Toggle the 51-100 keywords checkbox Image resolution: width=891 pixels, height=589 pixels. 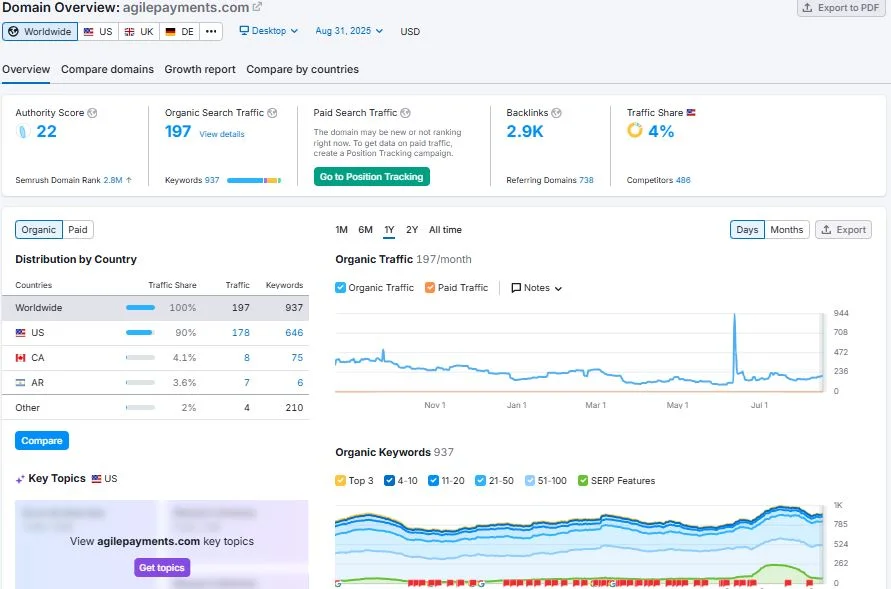click(x=530, y=481)
